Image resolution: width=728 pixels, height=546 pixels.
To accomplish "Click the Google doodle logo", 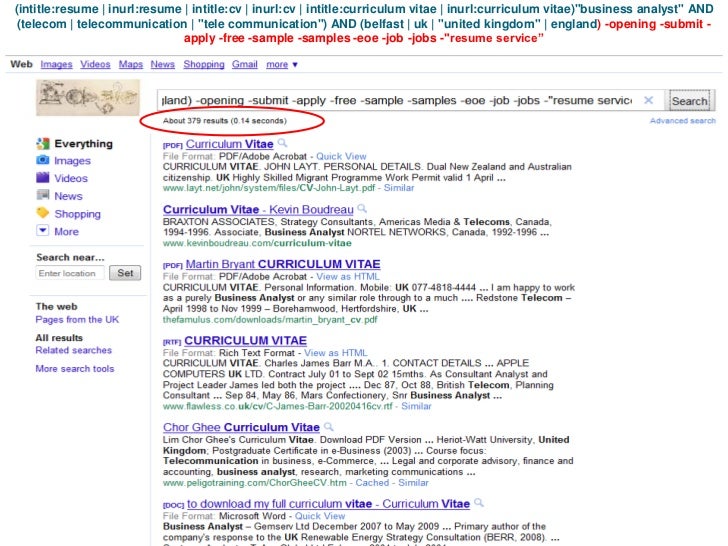I will point(88,98).
